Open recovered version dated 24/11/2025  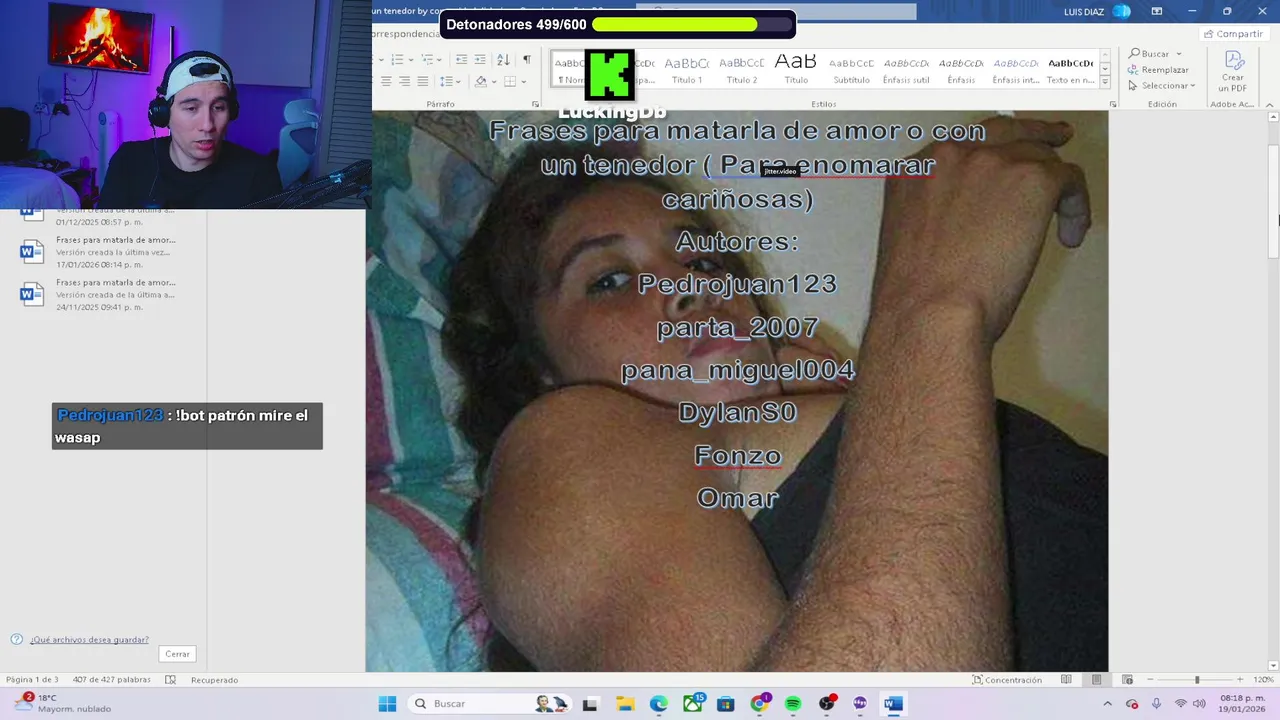tap(98, 295)
